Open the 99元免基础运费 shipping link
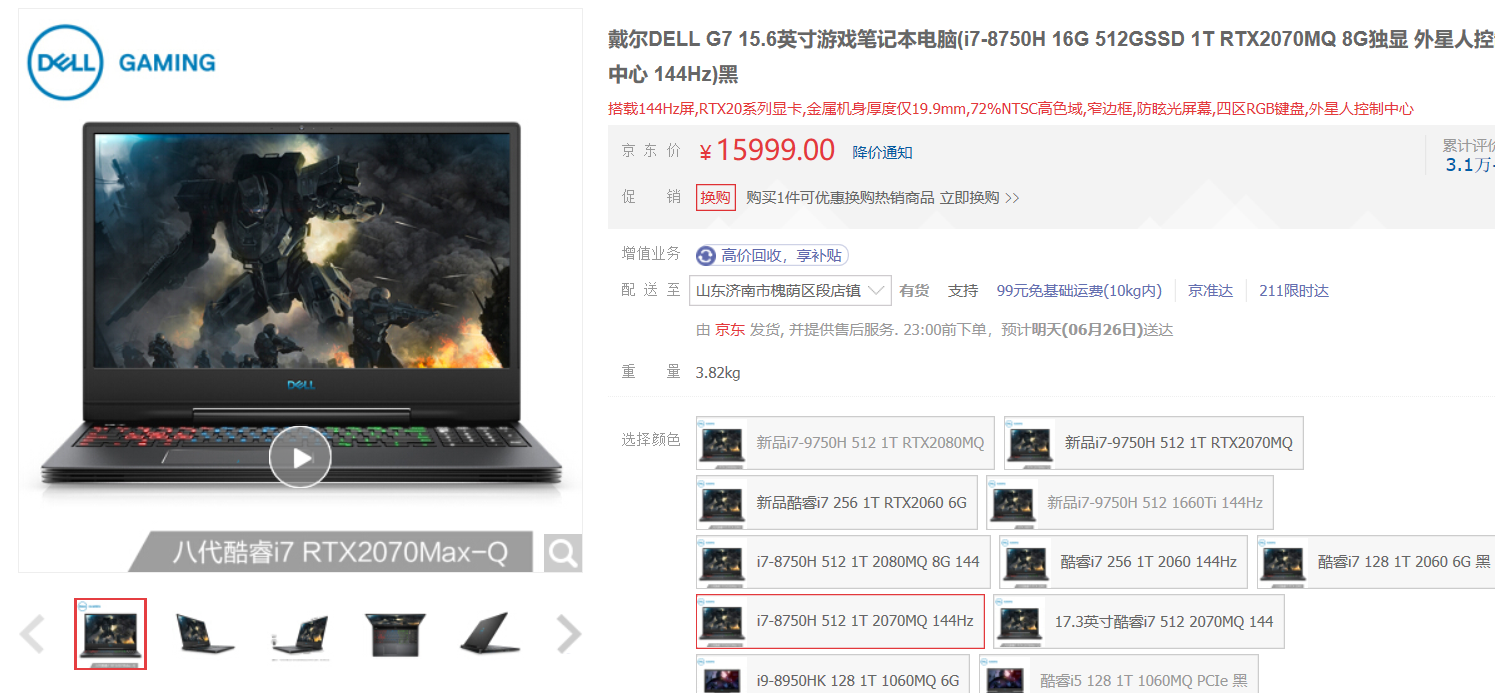 click(1079, 291)
